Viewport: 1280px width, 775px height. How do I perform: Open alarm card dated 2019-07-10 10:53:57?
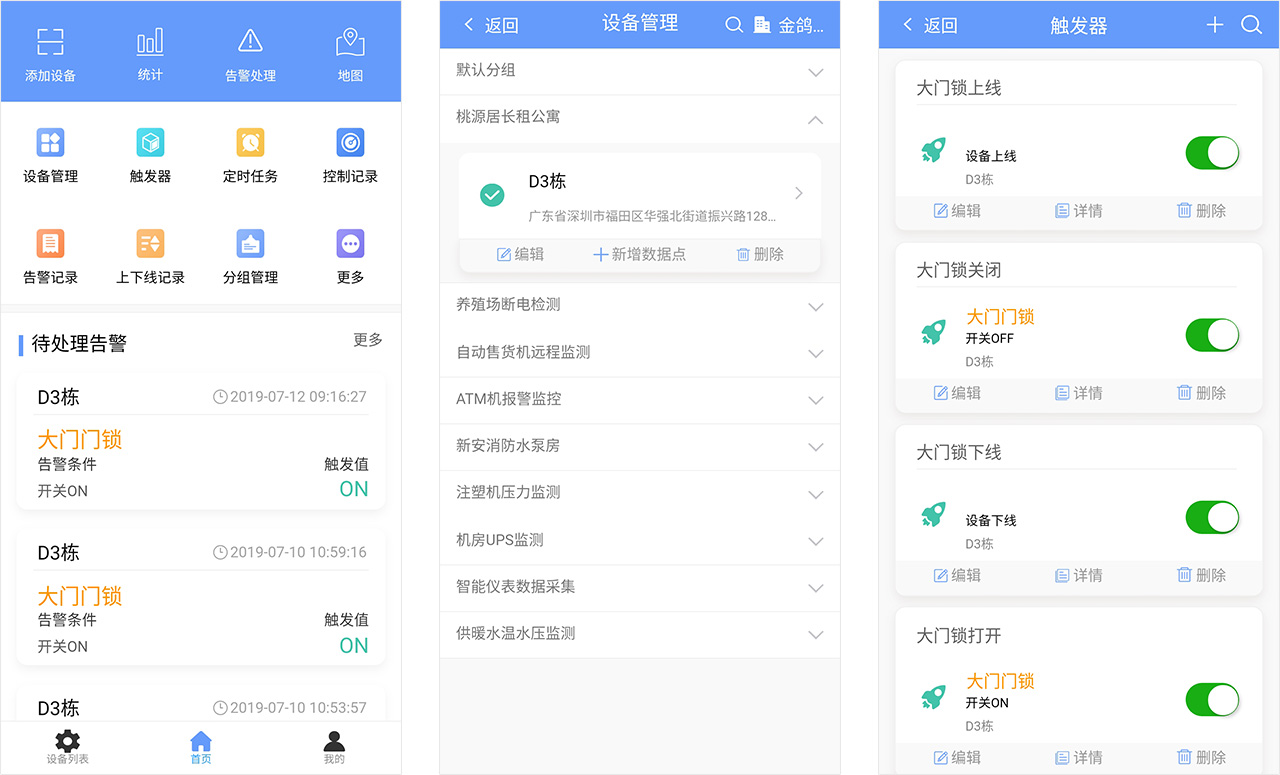coord(201,704)
